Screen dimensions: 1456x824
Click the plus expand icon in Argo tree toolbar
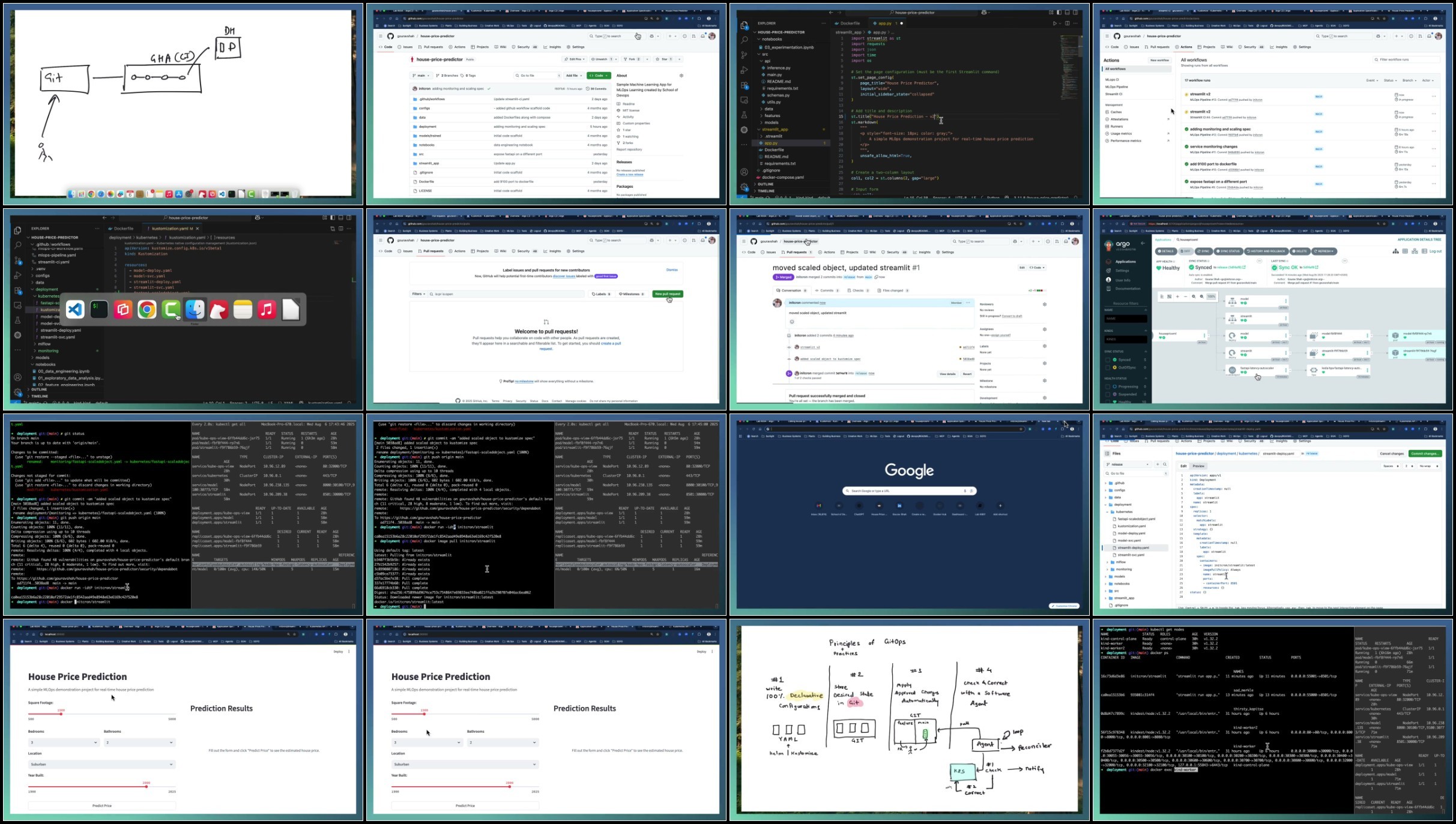[x=1177, y=296]
